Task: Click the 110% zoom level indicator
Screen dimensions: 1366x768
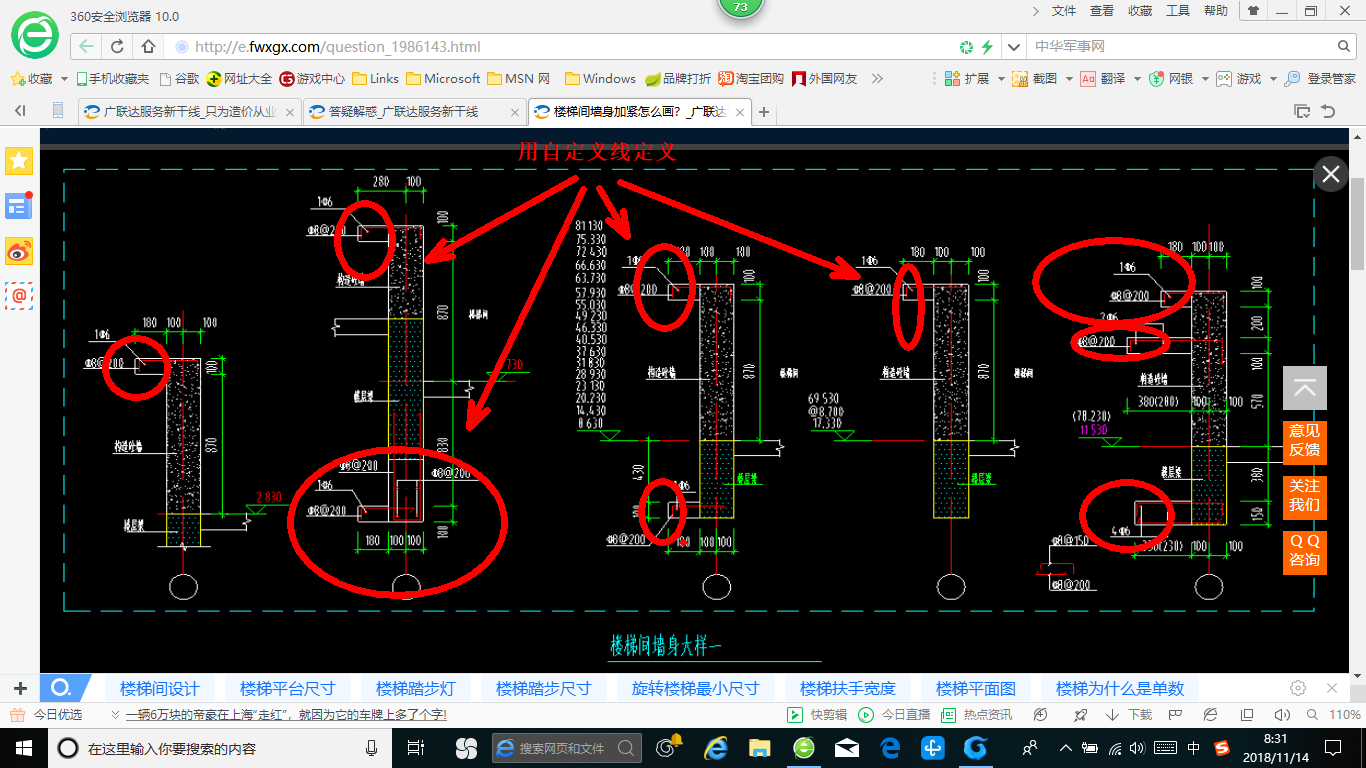Action: (x=1344, y=715)
